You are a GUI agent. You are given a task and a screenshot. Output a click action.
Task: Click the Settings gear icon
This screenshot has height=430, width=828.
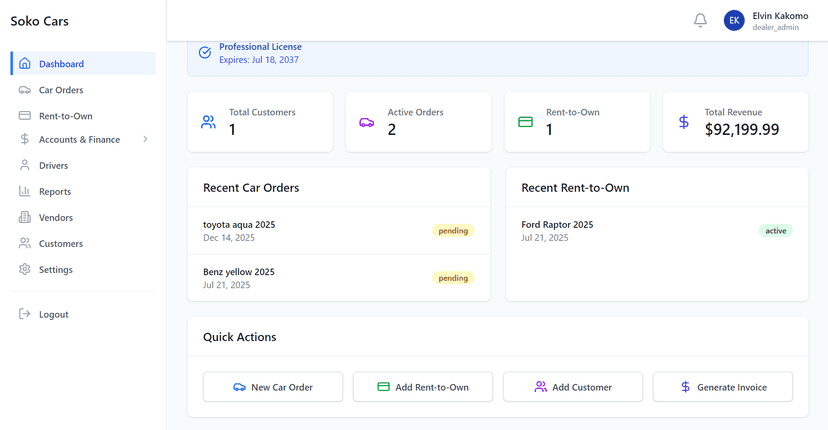[x=25, y=270]
